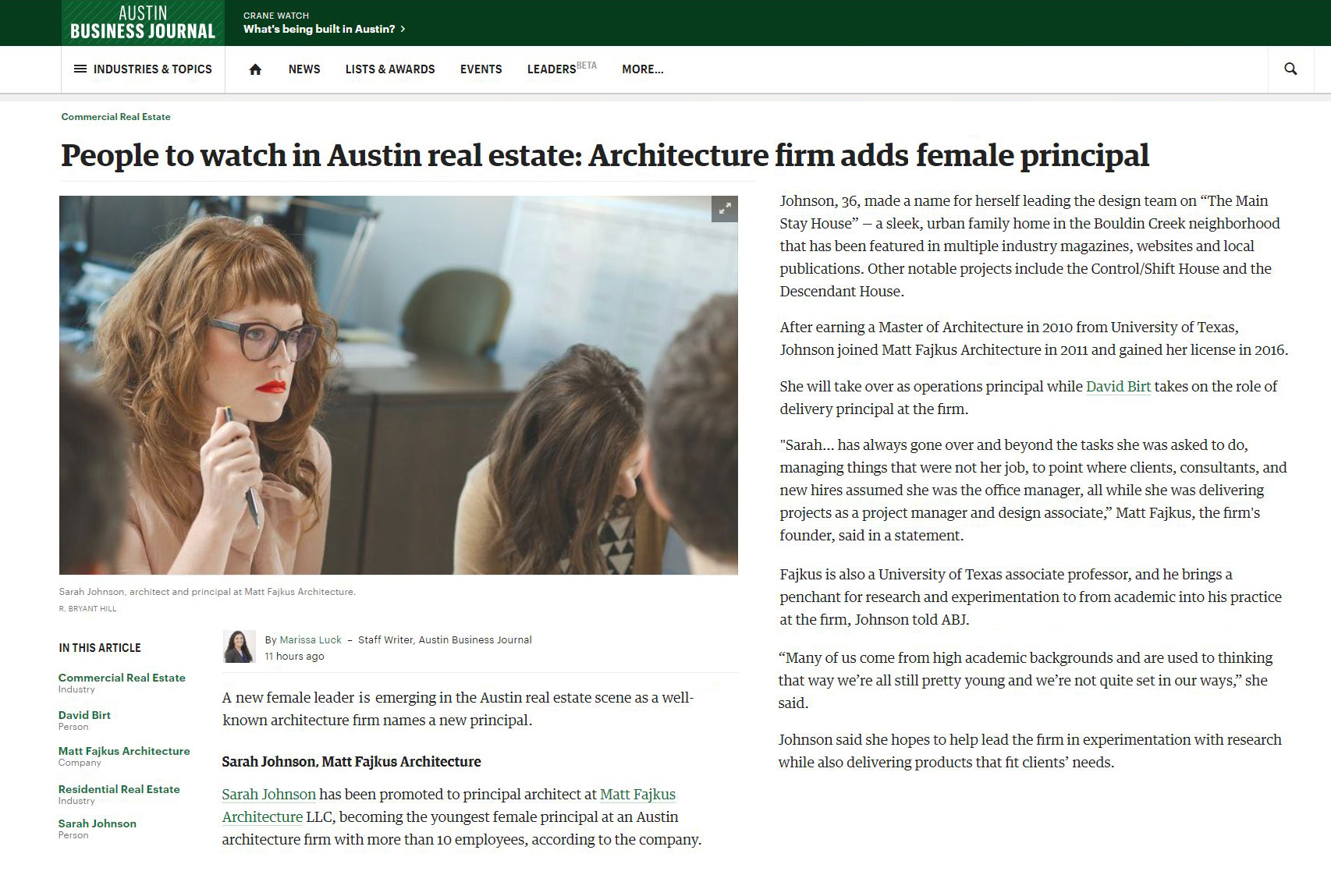Click the chevron next to Crane Watch headline

pos(403,29)
